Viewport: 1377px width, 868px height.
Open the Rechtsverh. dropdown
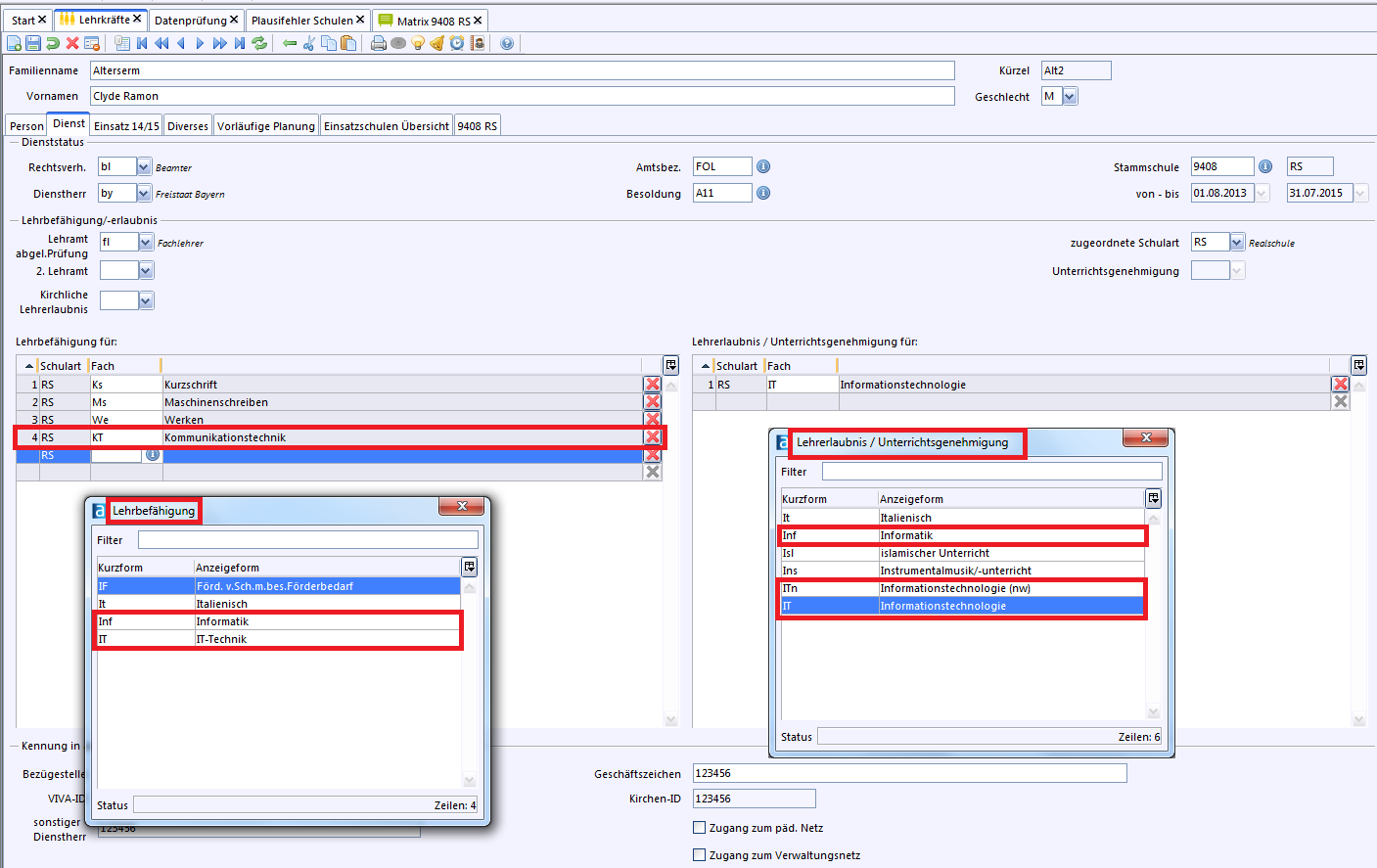(x=144, y=166)
